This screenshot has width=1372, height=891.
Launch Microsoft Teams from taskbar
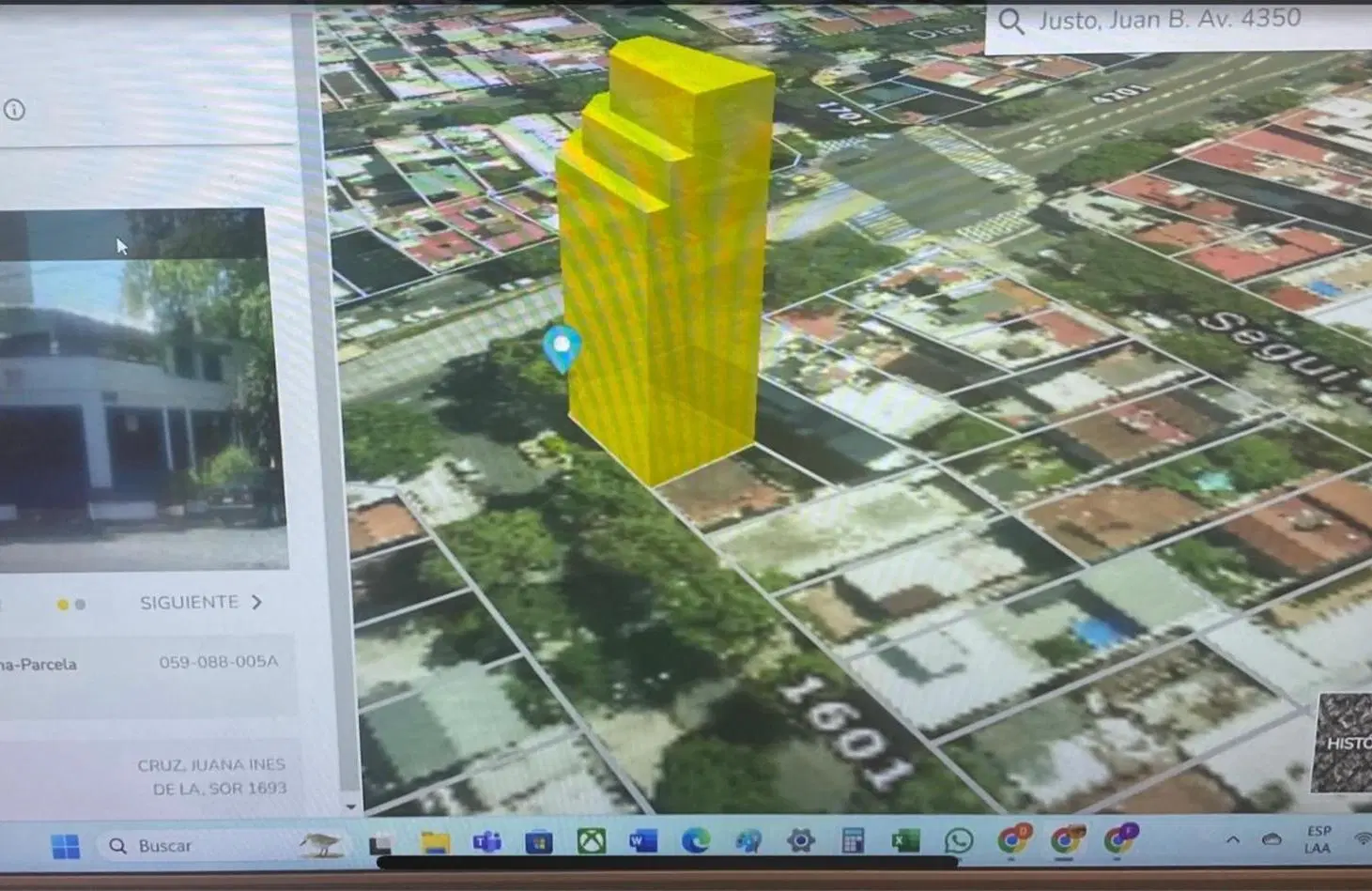[486, 842]
